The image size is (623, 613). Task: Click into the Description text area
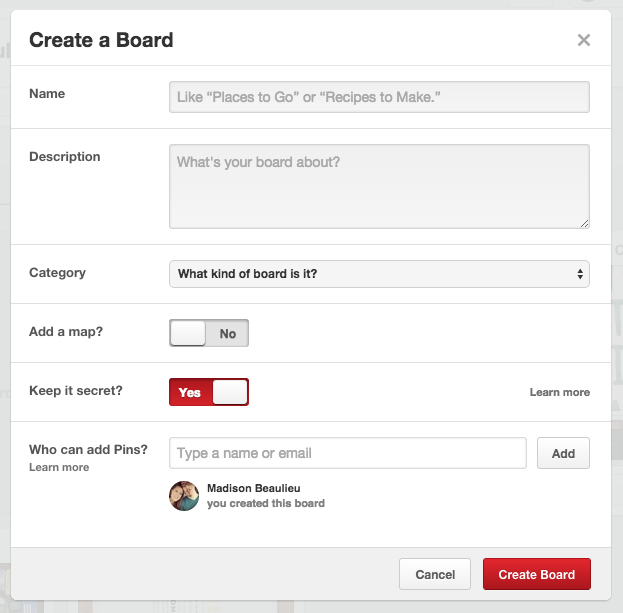379,186
